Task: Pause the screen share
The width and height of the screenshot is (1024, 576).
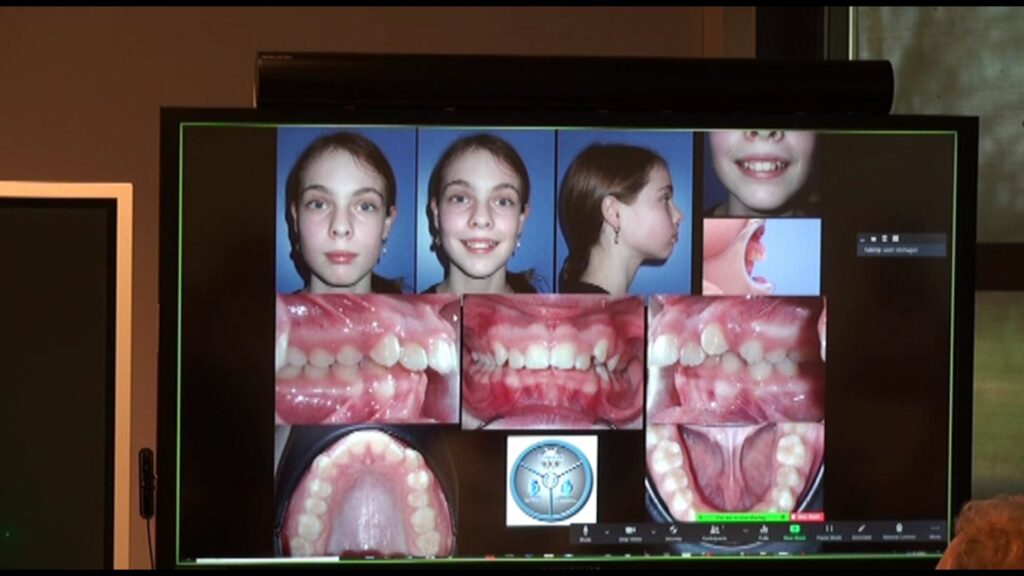Action: pos(829,530)
